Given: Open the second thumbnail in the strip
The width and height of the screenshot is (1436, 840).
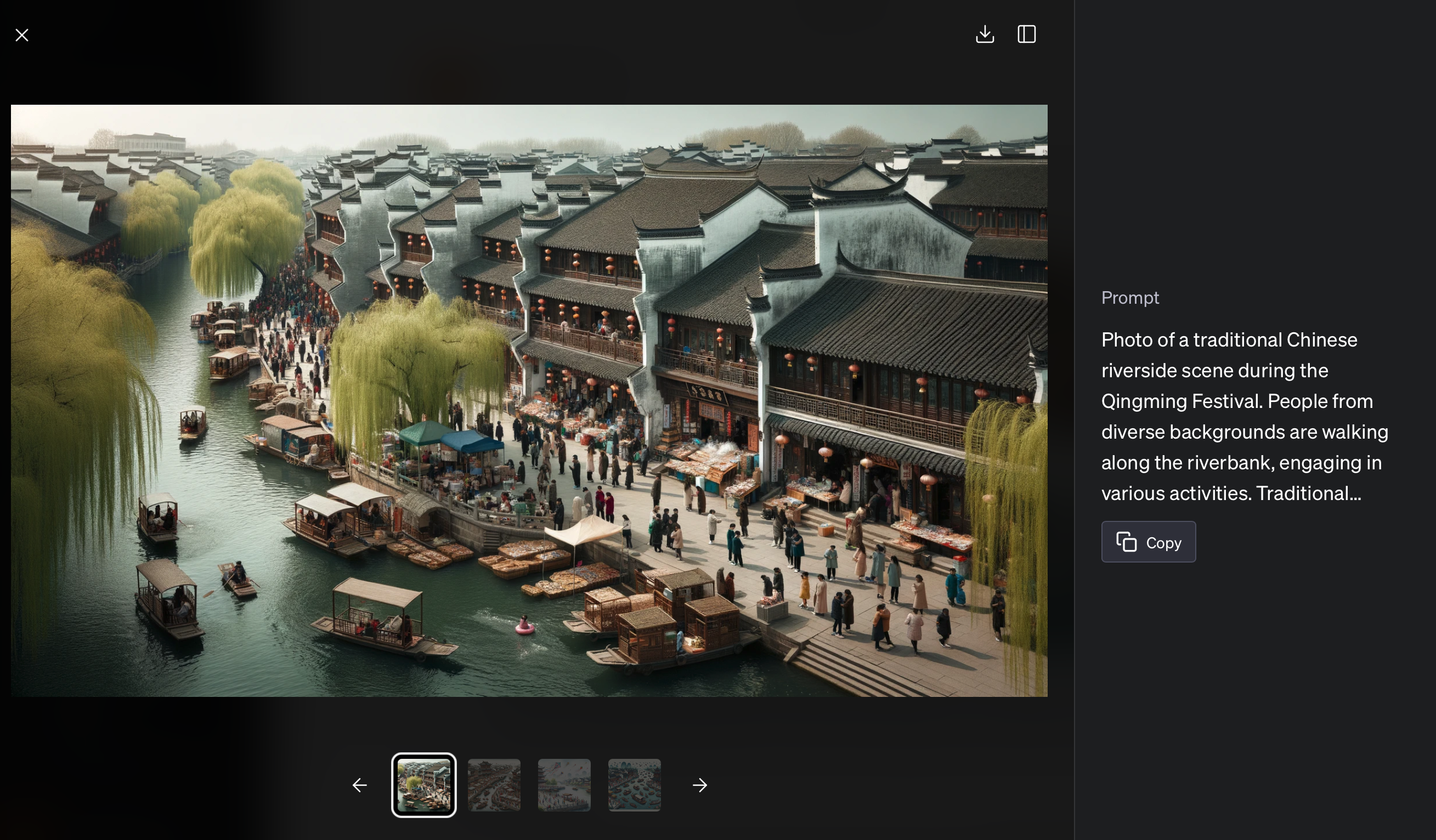Looking at the screenshot, I should [x=494, y=785].
